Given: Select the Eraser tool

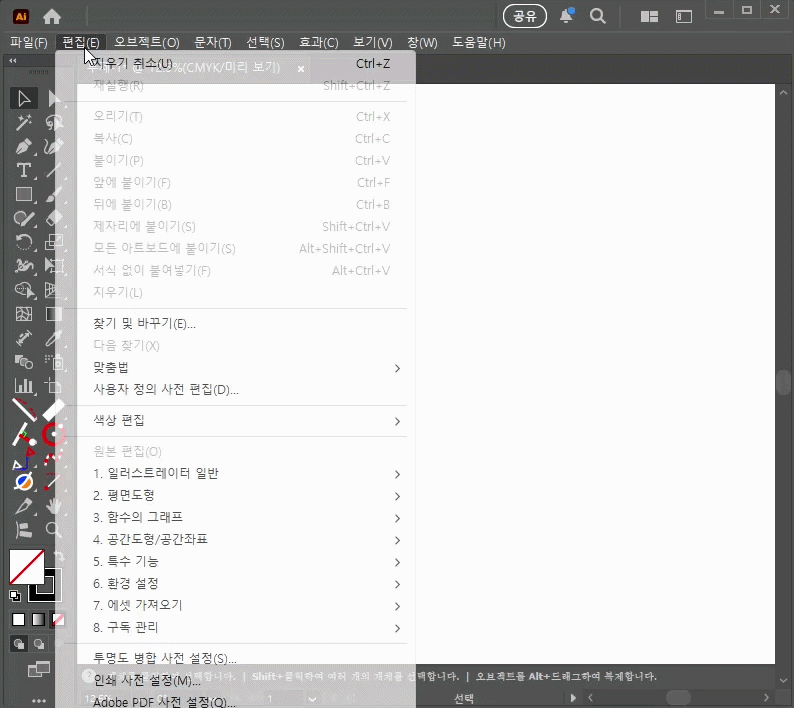Looking at the screenshot, I should tap(53, 218).
